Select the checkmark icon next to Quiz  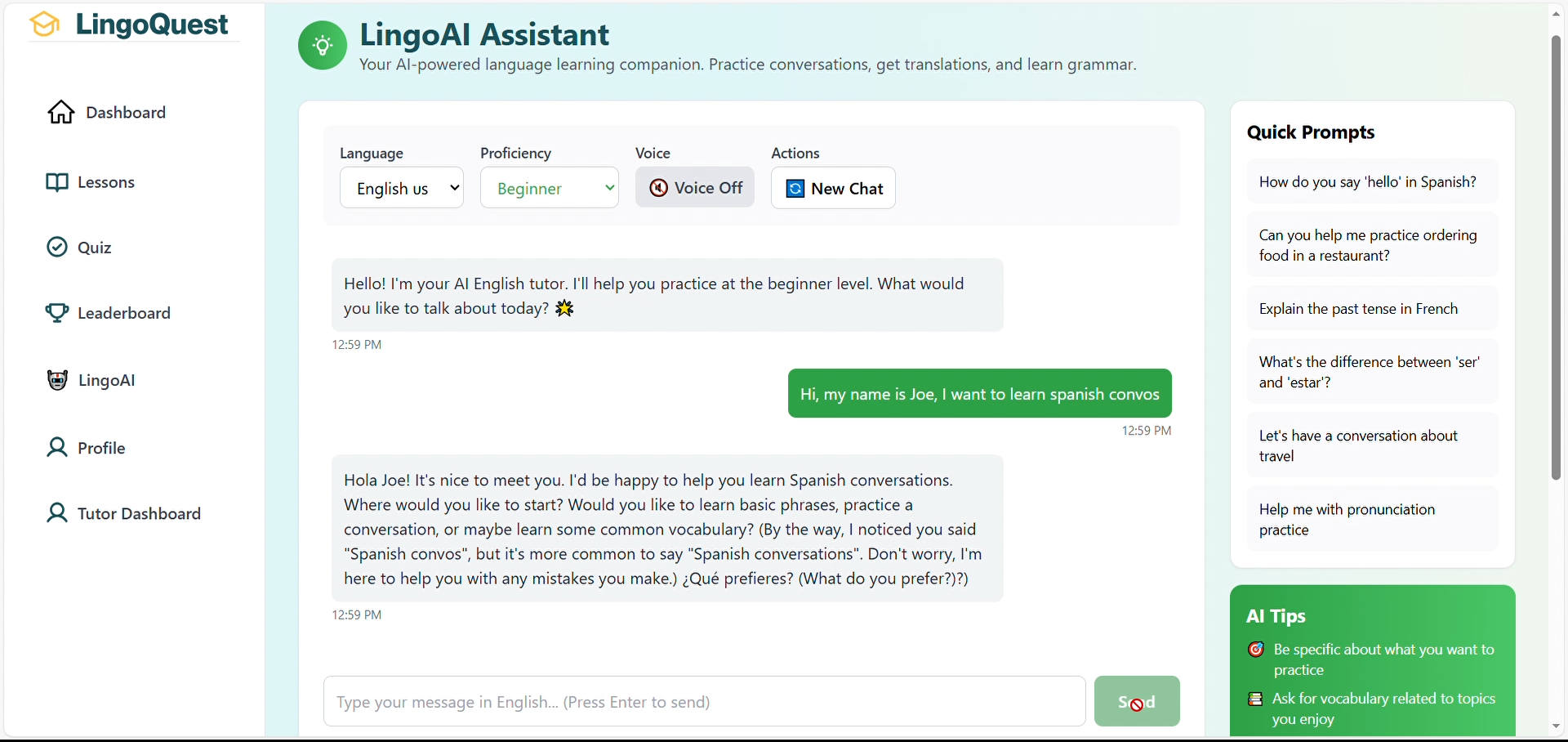click(x=56, y=247)
